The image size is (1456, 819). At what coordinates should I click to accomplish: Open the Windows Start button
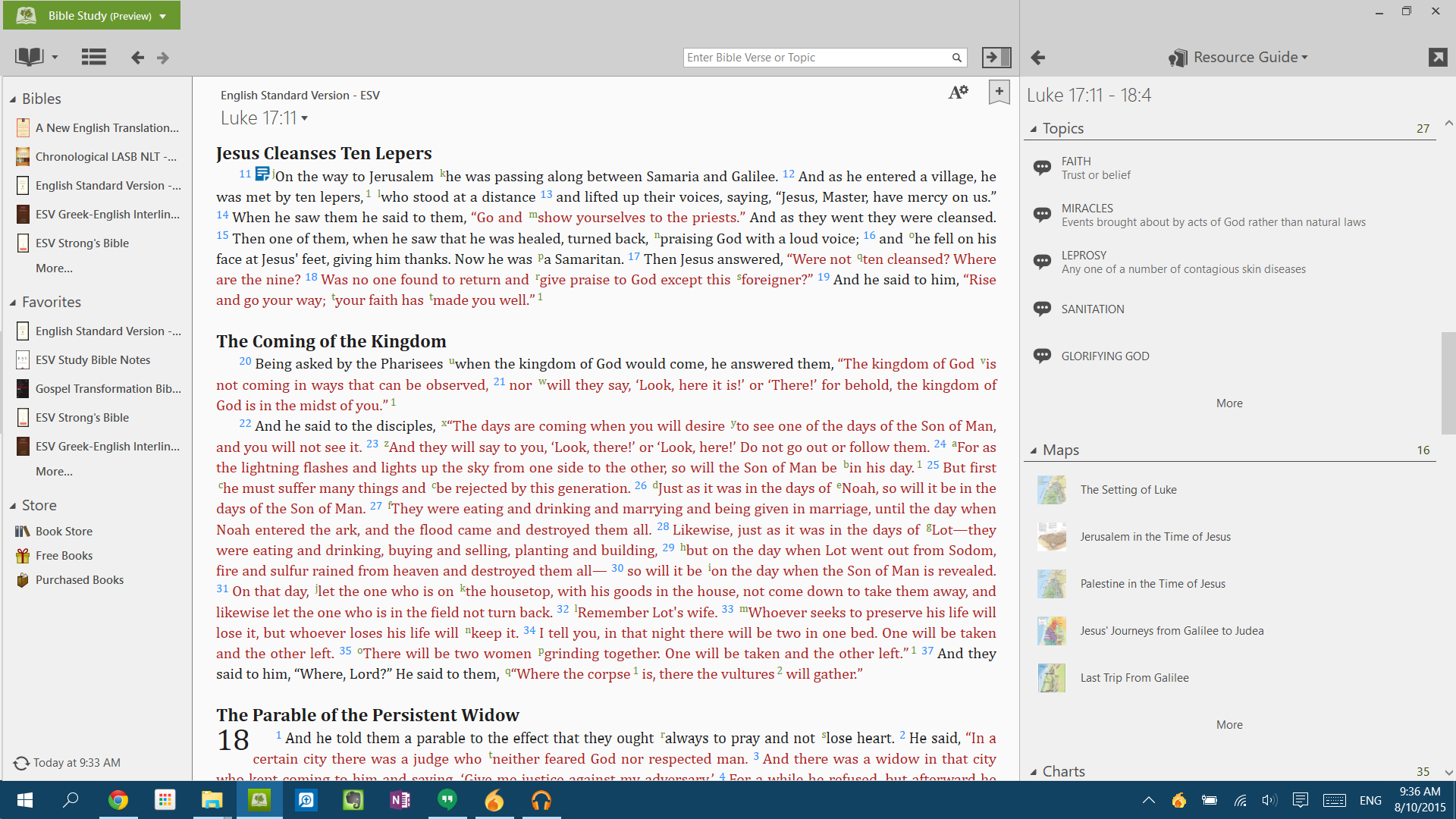coord(24,800)
